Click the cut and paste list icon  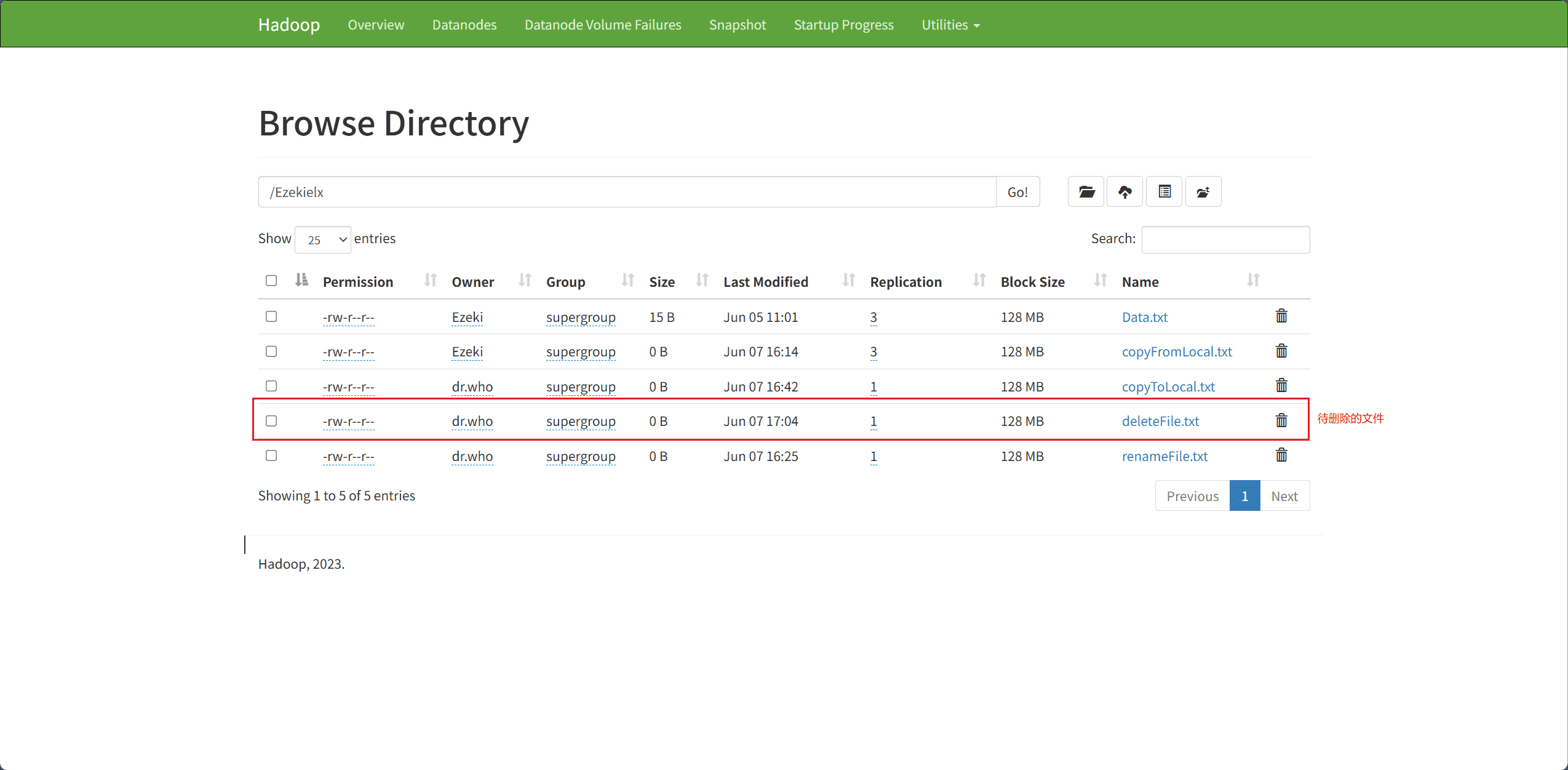1164,192
